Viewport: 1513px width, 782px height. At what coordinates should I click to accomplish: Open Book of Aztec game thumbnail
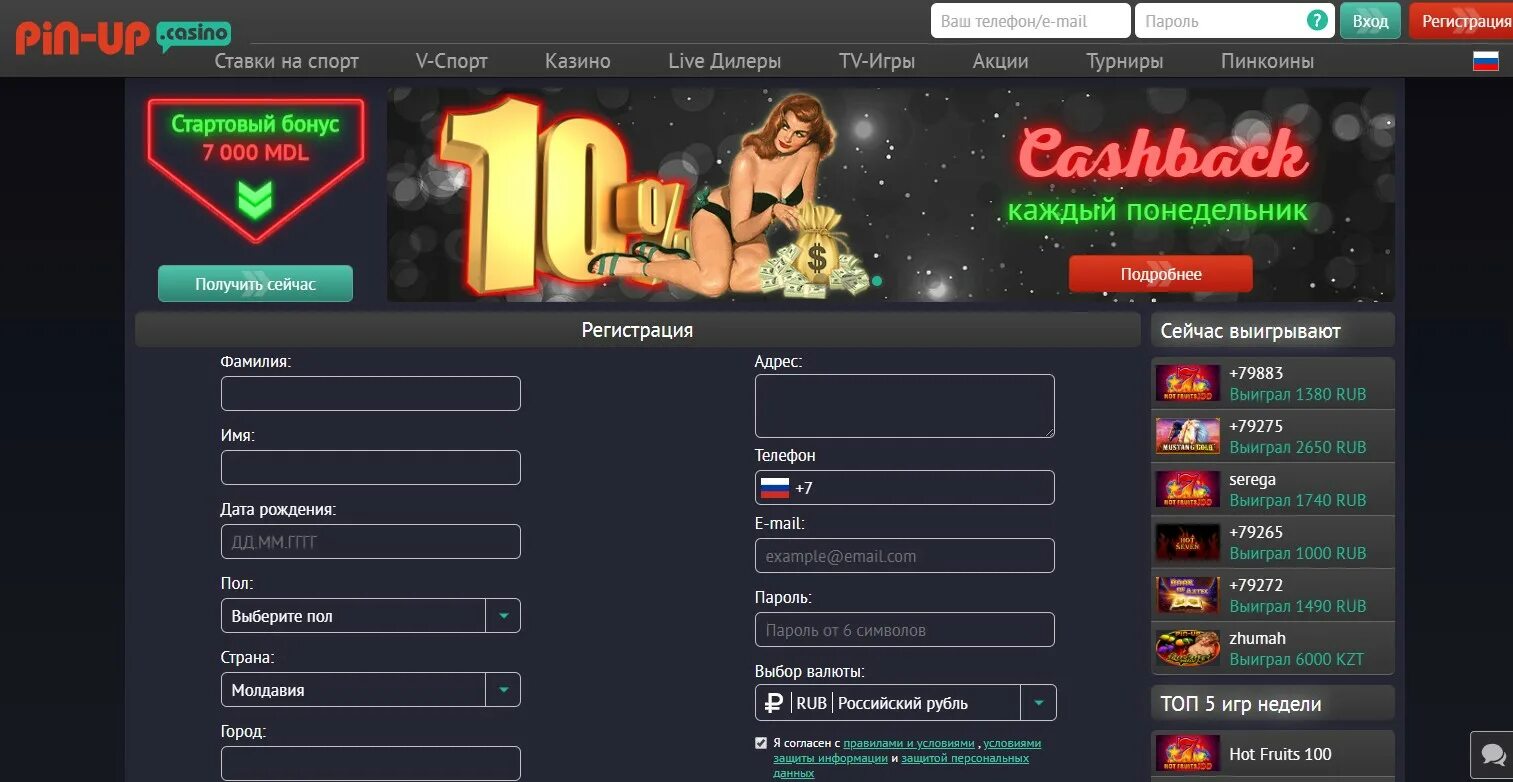click(1187, 595)
